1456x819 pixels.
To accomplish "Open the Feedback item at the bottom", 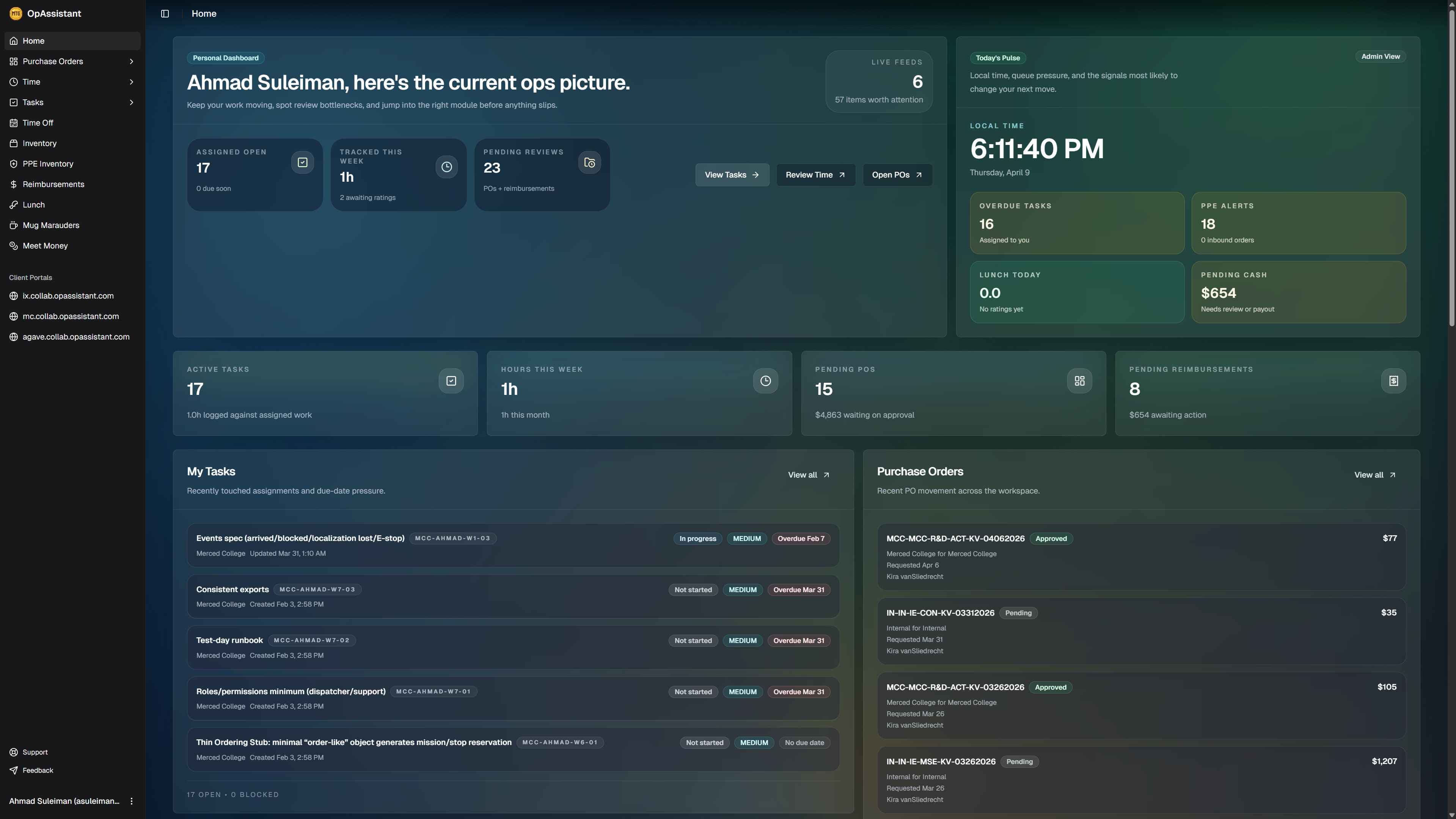I will click(x=37, y=770).
